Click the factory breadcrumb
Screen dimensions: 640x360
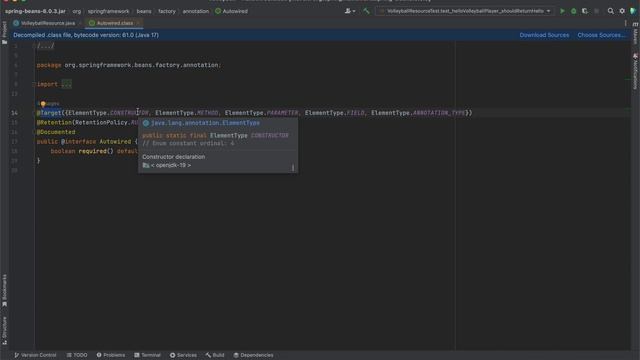[167, 11]
